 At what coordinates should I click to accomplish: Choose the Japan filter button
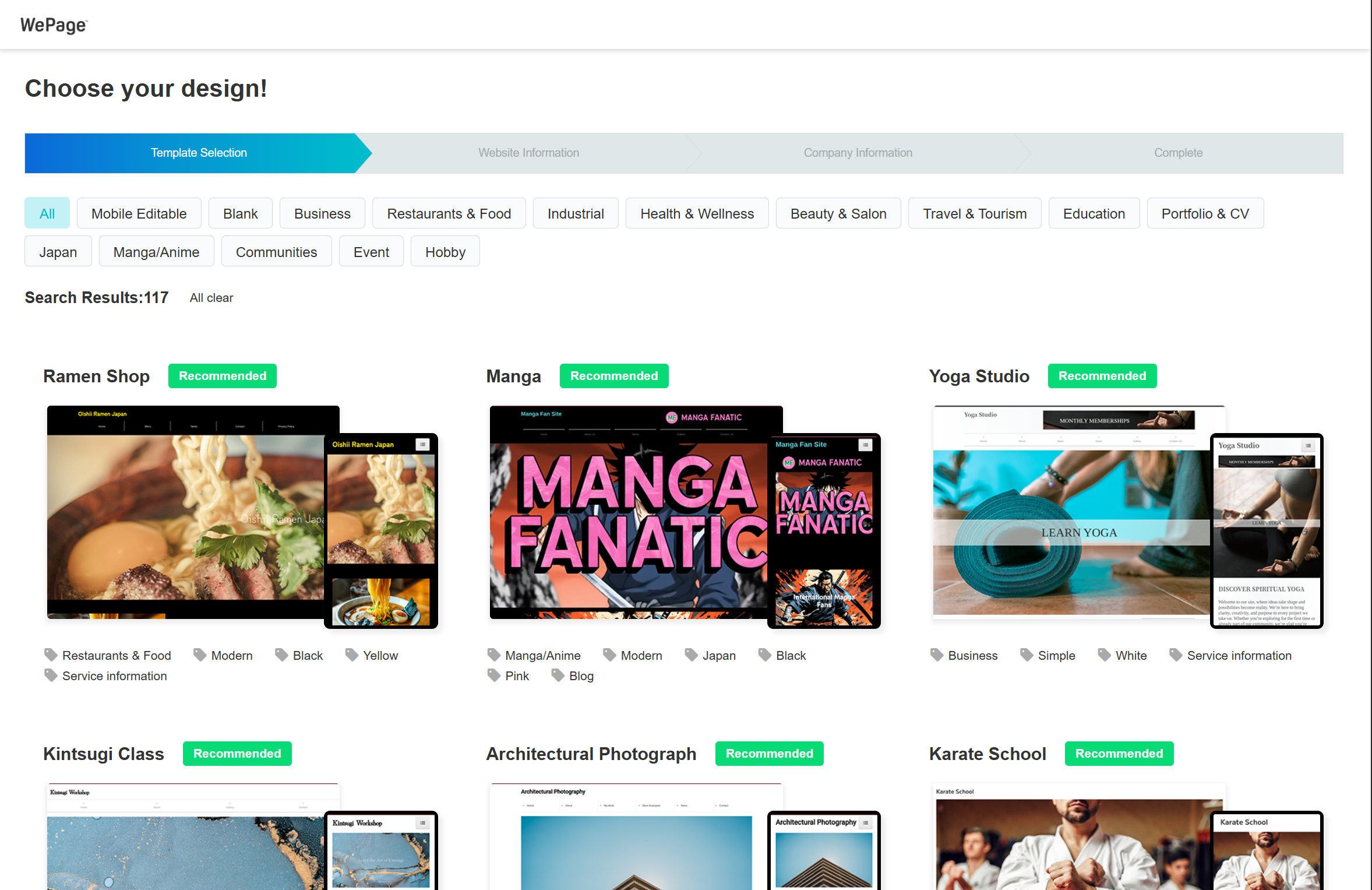(58, 252)
